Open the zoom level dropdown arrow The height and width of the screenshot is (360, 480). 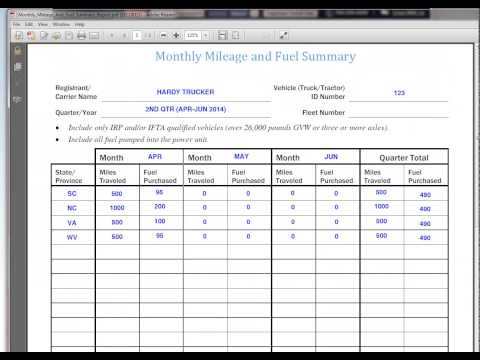pyautogui.click(x=206, y=36)
